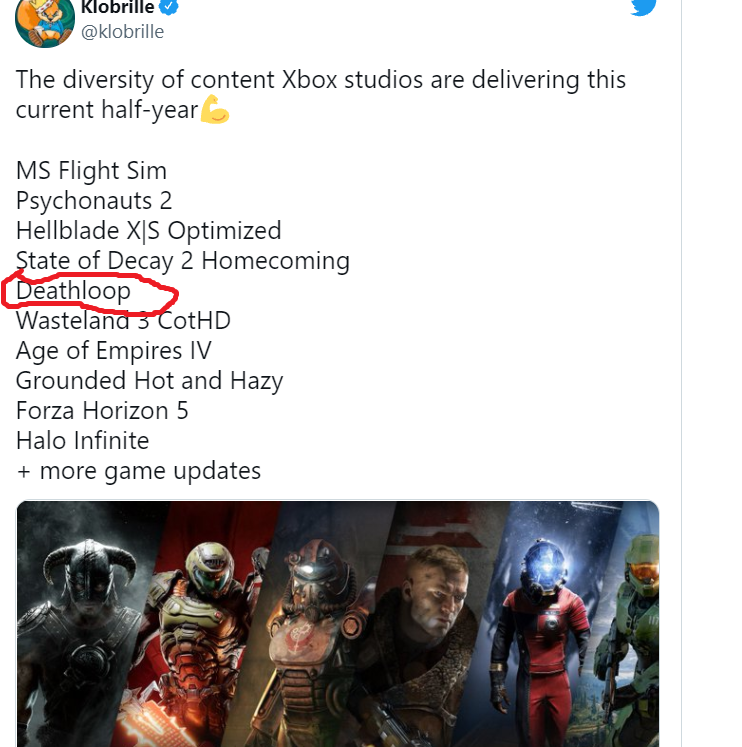Open the @klobrille handle link
This screenshot has height=747, width=742.
pyautogui.click(x=122, y=32)
